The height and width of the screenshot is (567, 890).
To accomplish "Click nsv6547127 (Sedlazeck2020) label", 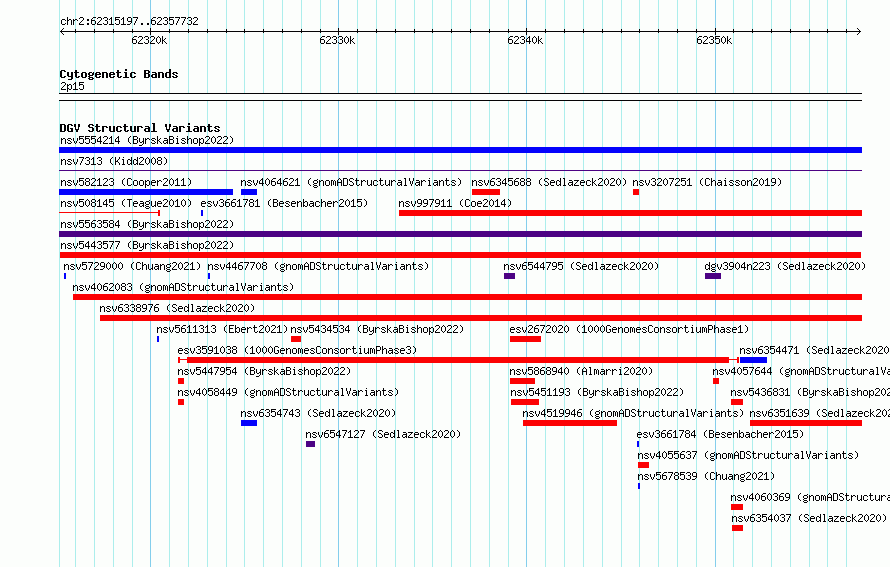I will point(383,434).
